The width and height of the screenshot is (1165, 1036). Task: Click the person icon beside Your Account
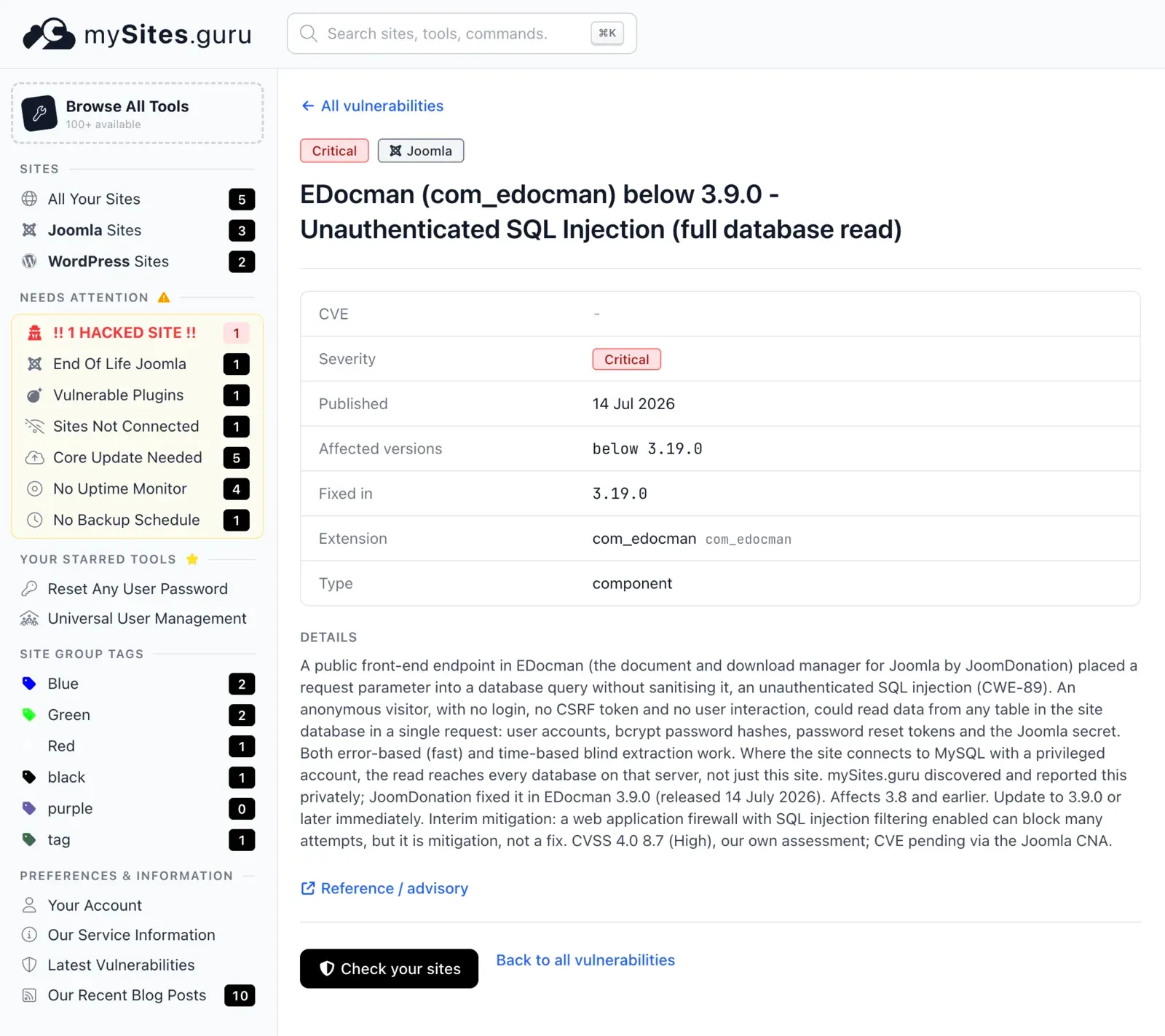coord(29,905)
